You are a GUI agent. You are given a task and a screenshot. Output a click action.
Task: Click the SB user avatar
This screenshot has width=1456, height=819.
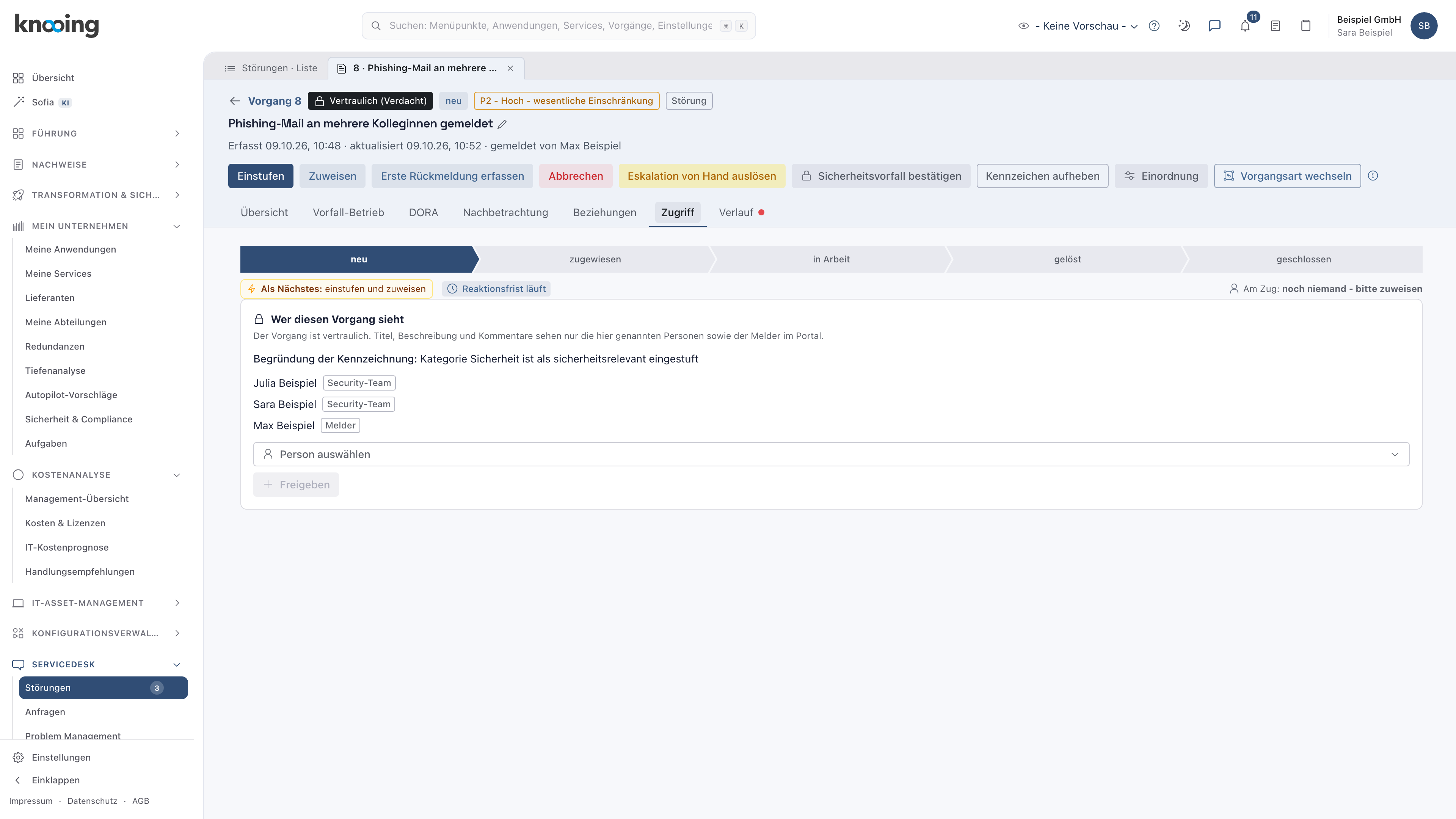[1424, 26]
